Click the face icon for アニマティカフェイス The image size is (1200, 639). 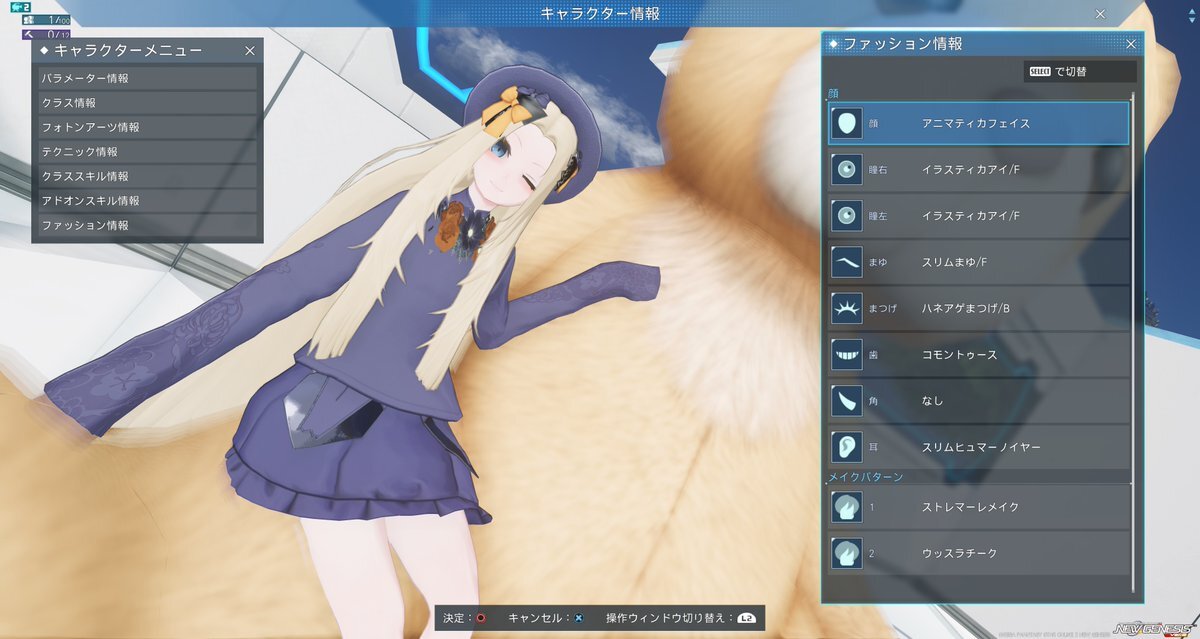point(847,124)
